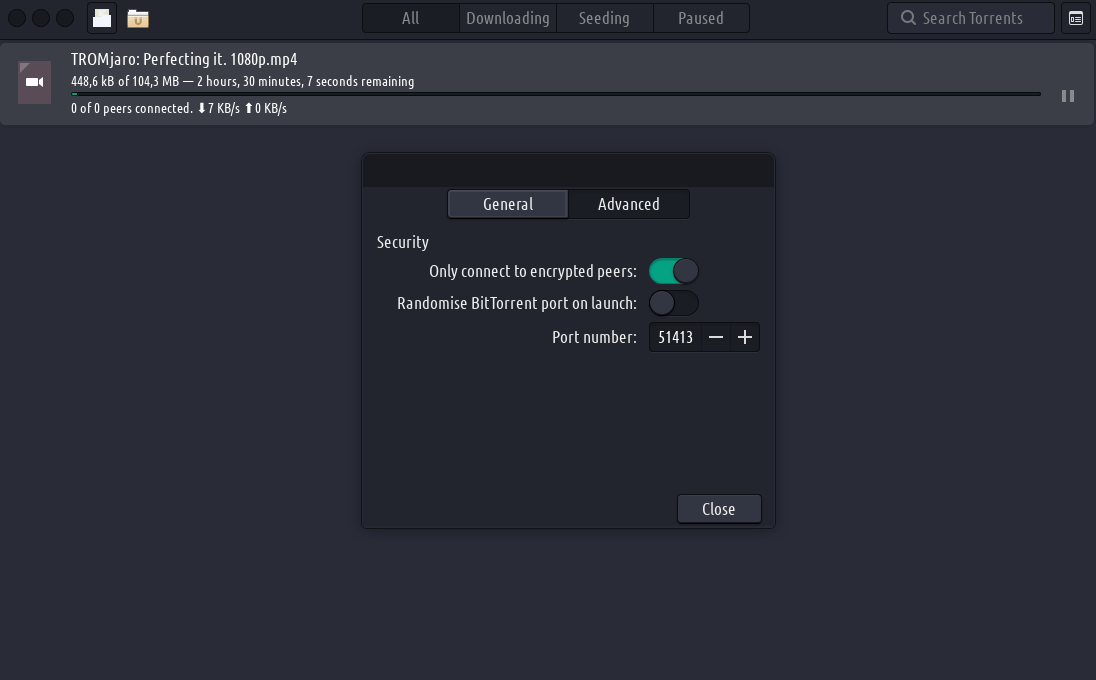Increase port number with the plus button
Viewport: 1096px width, 680px height.
coord(745,337)
